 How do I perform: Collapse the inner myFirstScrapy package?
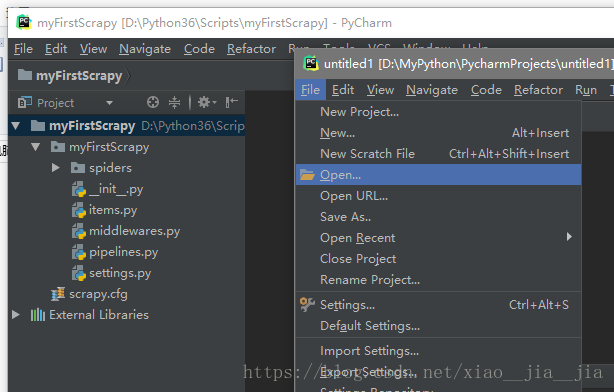[x=36, y=147]
